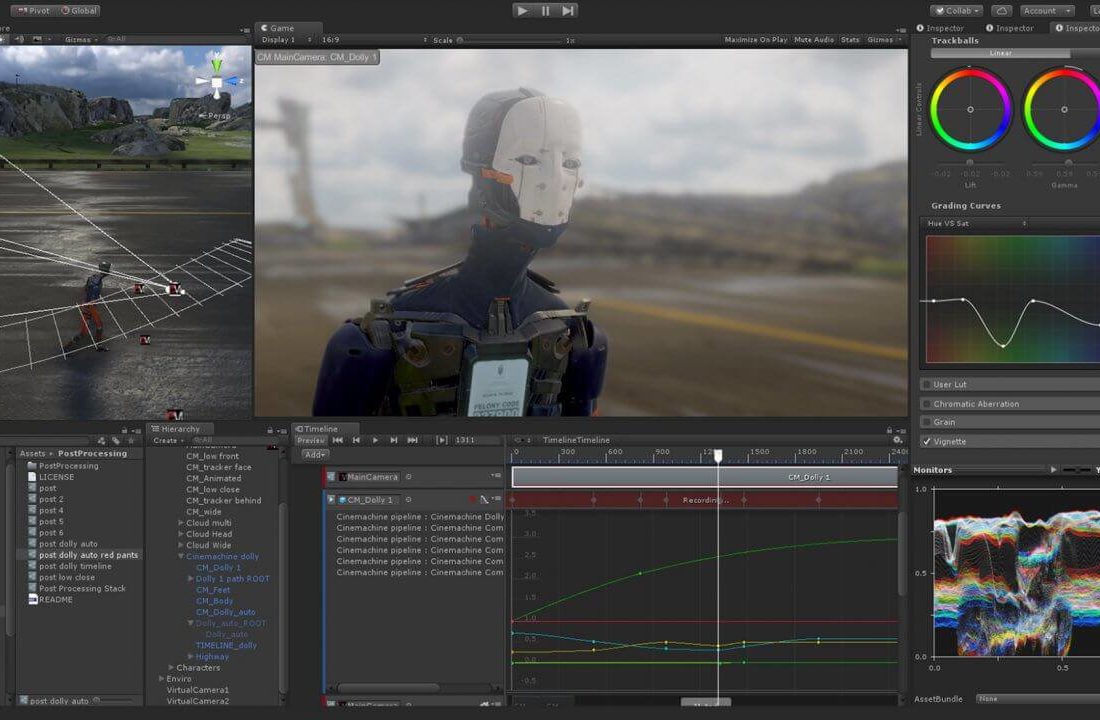Toggle the Timeline play range button
Image resolution: width=1100 pixels, height=720 pixels.
(x=441, y=440)
